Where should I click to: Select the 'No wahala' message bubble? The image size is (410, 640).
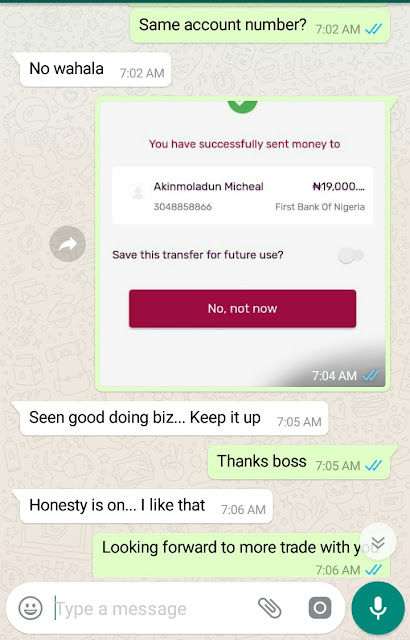(95, 69)
